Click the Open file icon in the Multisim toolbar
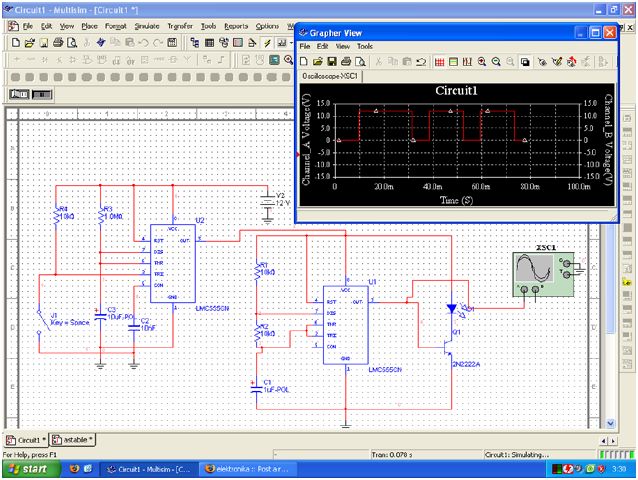 point(30,43)
